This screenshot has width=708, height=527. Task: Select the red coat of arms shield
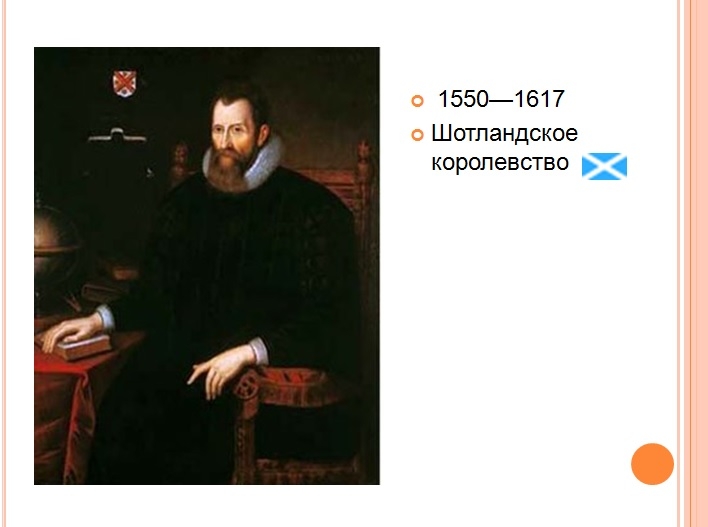(x=125, y=84)
